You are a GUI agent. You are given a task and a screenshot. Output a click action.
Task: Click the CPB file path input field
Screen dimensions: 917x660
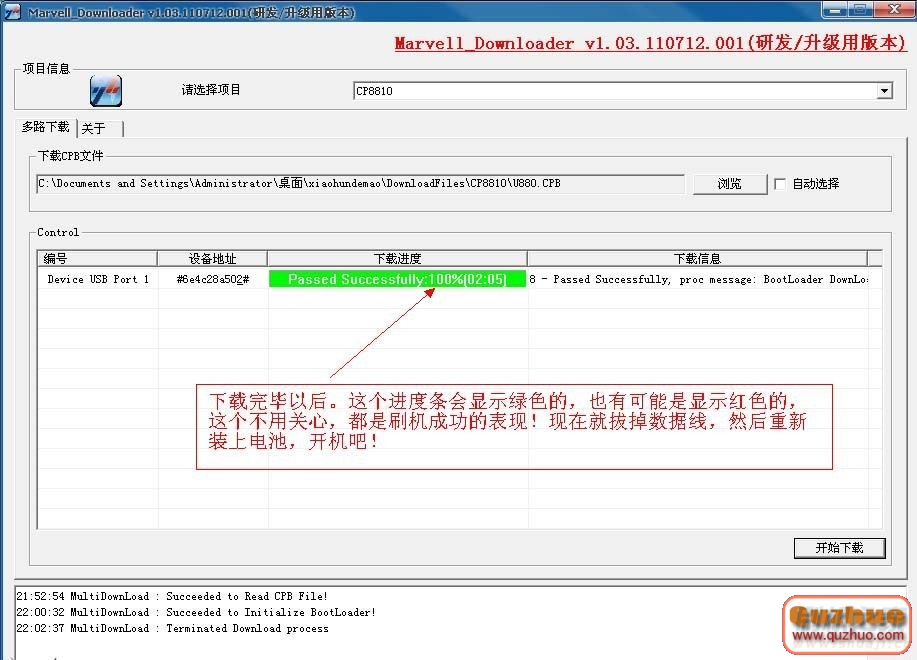(x=360, y=184)
